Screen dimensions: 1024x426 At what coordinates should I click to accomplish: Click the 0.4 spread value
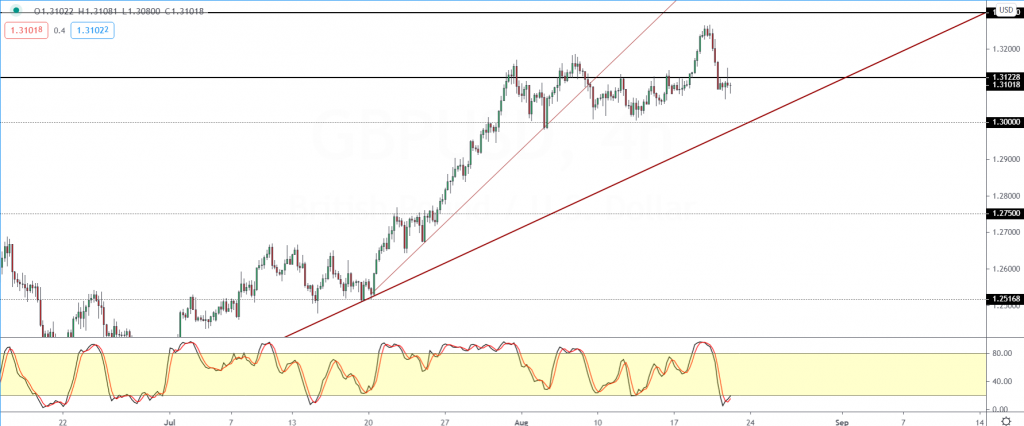click(x=59, y=30)
